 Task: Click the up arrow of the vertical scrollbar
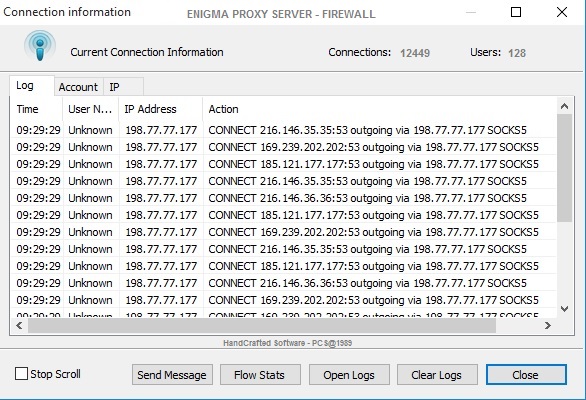[564, 107]
